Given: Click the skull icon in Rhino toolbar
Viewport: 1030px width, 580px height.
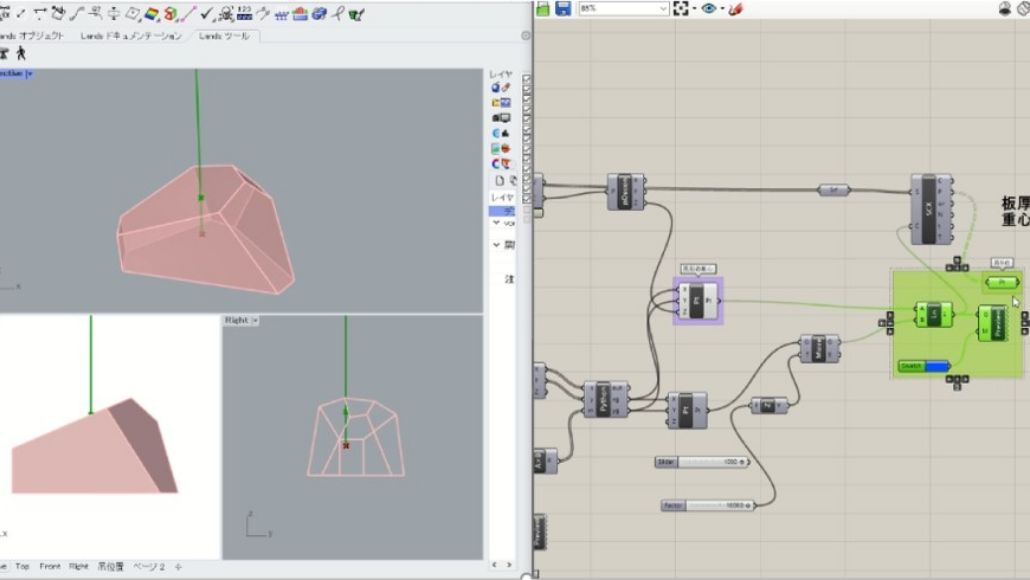Looking at the screenshot, I should tap(225, 14).
